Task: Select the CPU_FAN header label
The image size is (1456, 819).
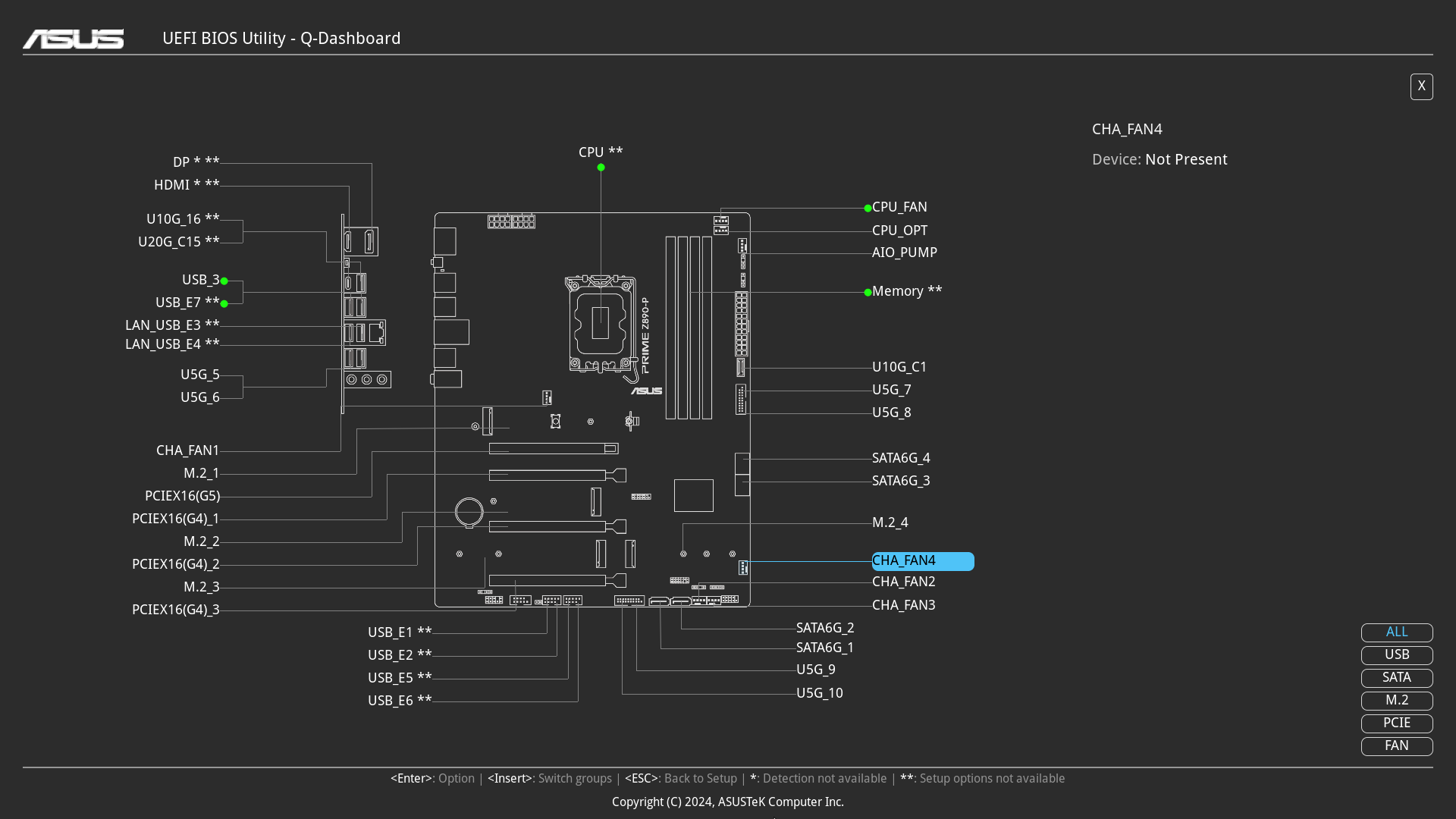Action: tap(899, 207)
